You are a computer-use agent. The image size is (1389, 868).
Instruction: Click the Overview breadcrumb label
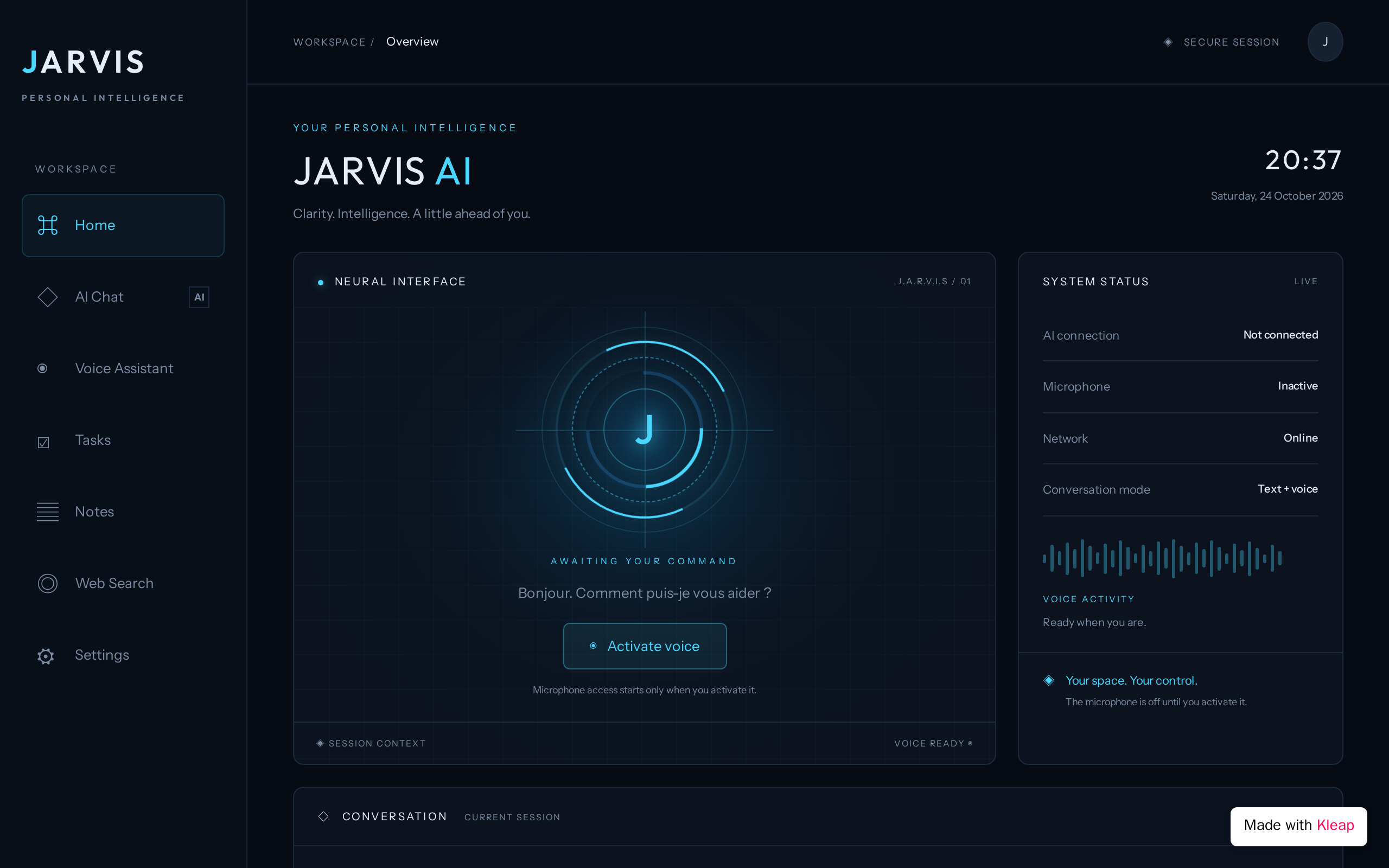click(x=412, y=42)
